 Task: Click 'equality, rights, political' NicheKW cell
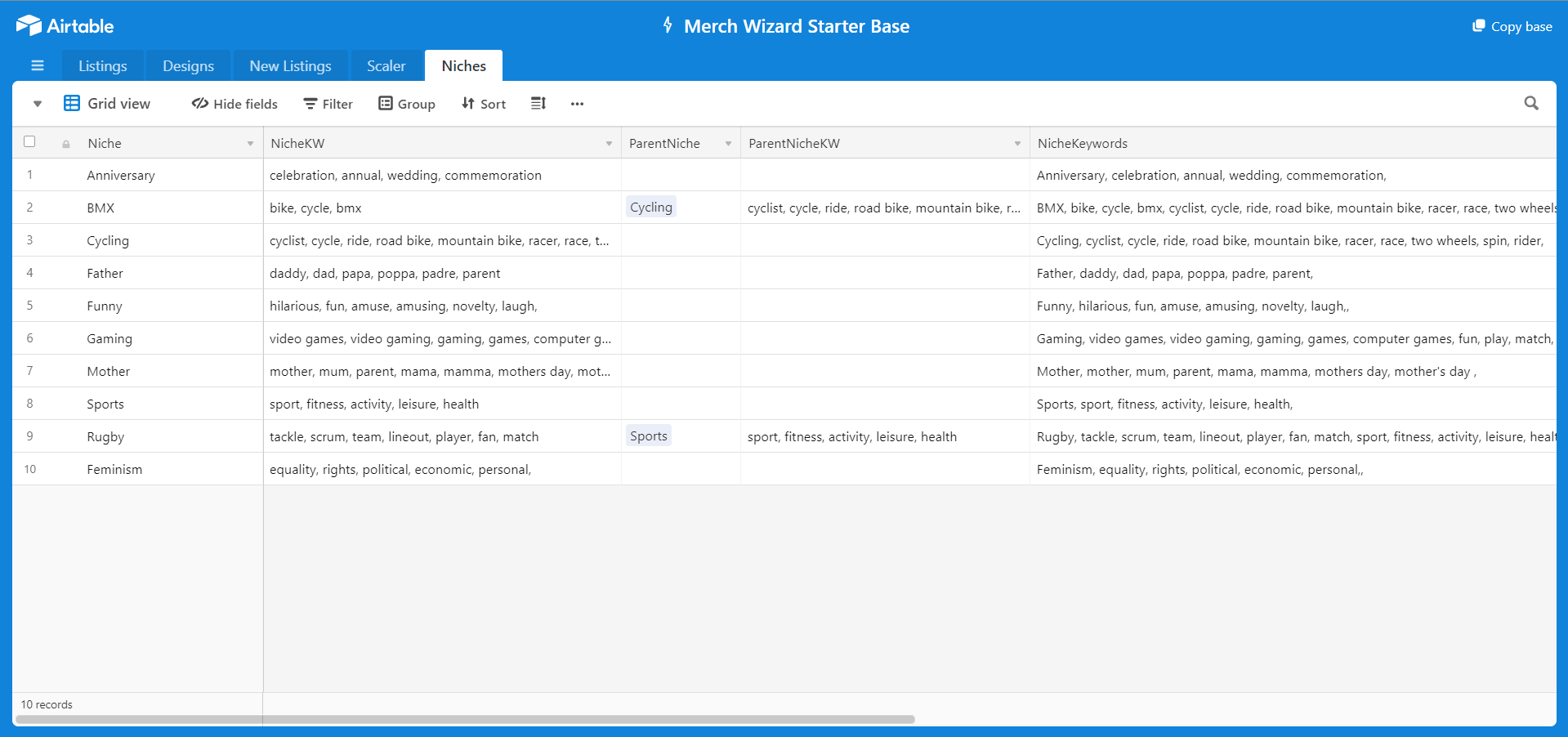click(442, 469)
